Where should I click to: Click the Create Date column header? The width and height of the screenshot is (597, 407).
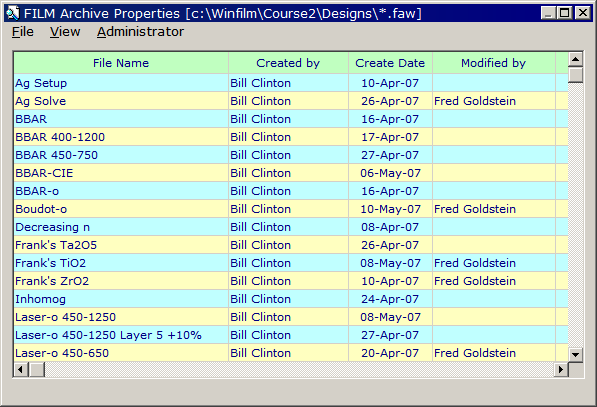pyautogui.click(x=390, y=63)
